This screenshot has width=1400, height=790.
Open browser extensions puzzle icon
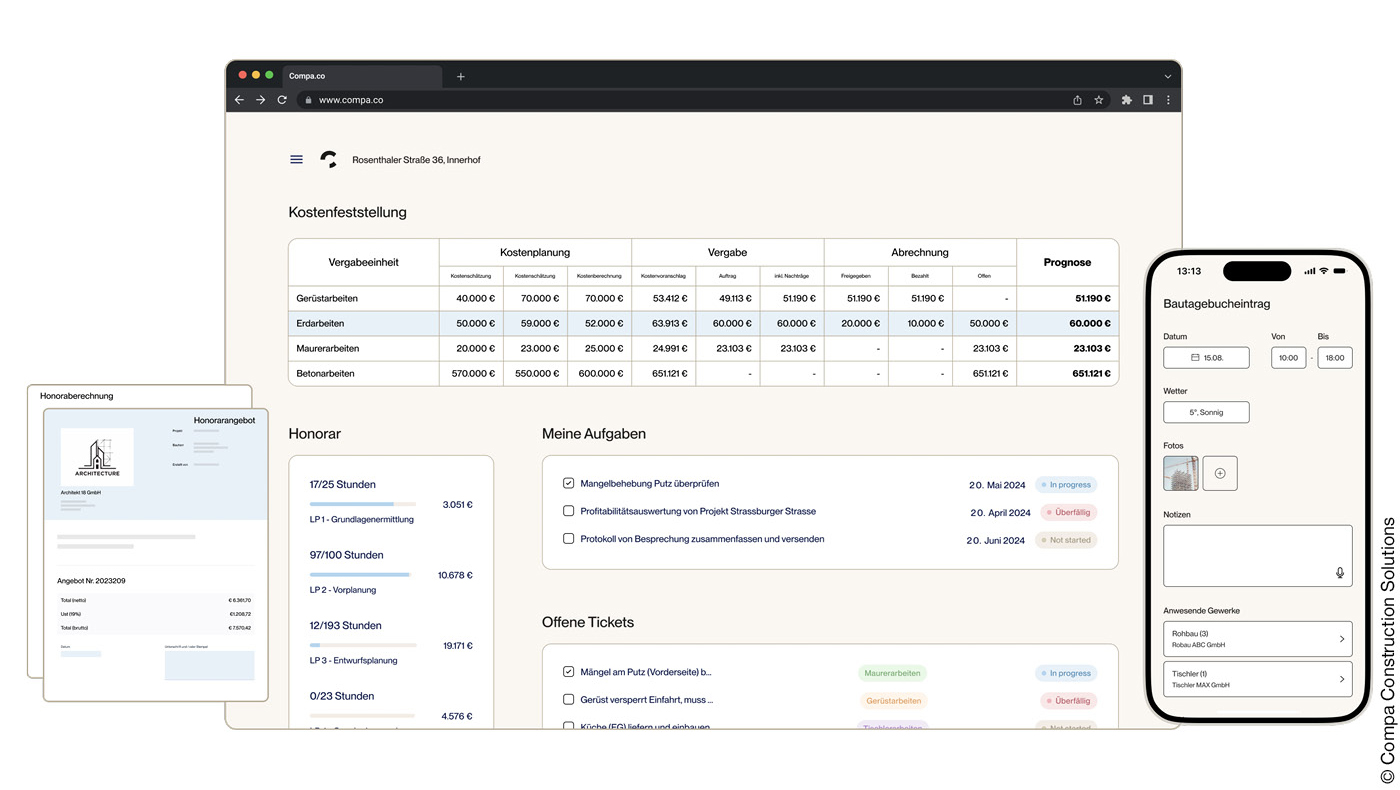point(1126,100)
